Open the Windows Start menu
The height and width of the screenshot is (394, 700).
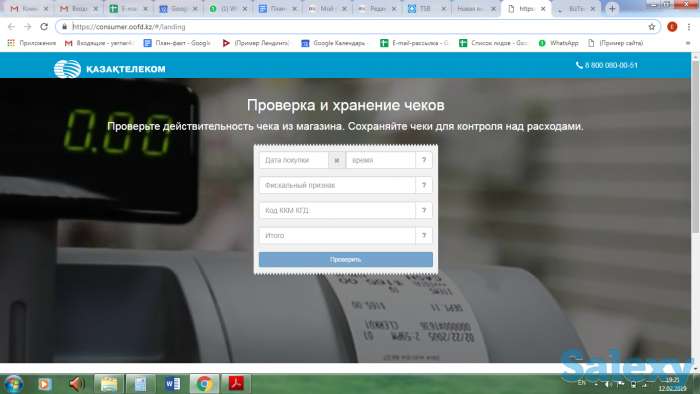click(13, 384)
